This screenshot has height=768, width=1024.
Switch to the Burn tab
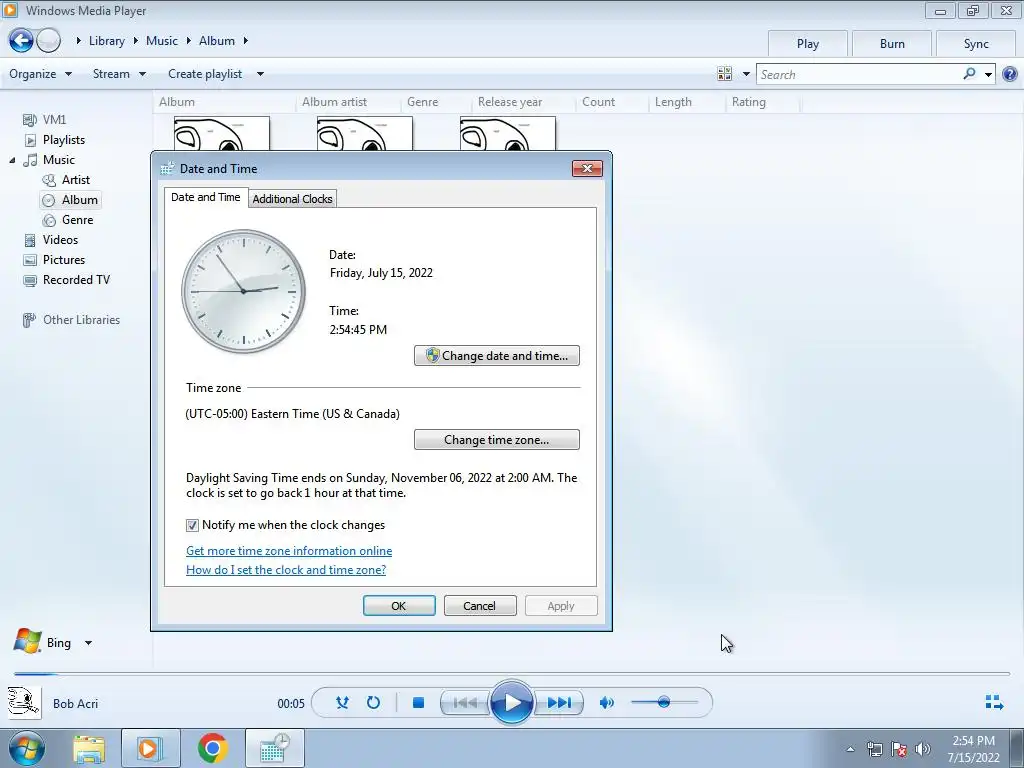click(892, 44)
